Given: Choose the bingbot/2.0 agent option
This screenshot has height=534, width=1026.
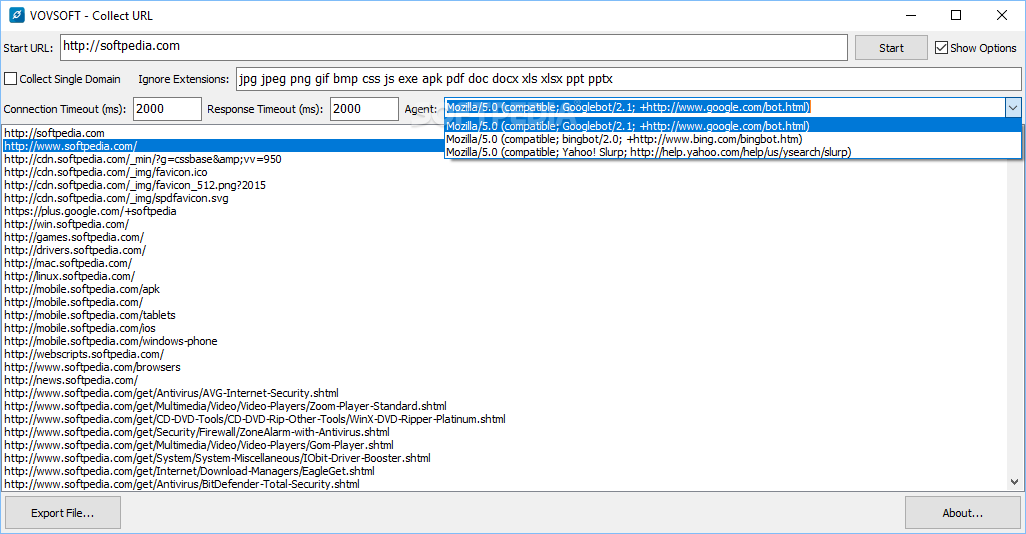Looking at the screenshot, I should click(x=732, y=139).
